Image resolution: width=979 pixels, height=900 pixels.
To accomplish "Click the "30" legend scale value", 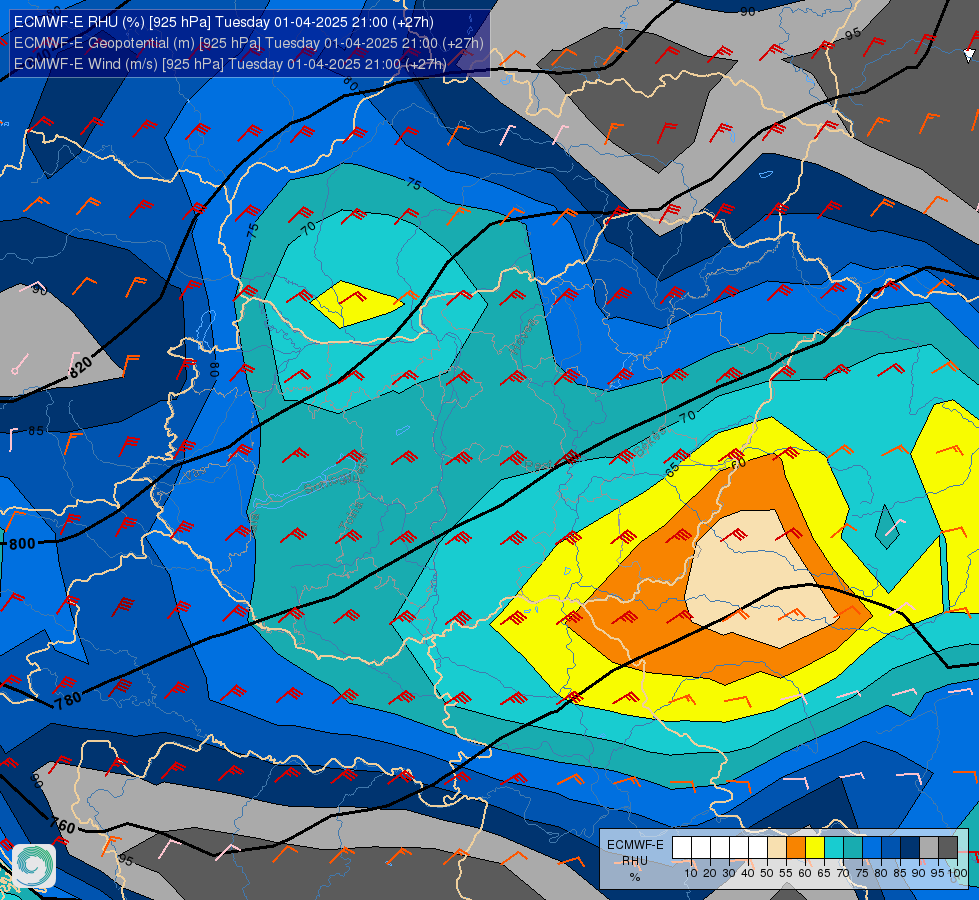I will click(729, 873).
